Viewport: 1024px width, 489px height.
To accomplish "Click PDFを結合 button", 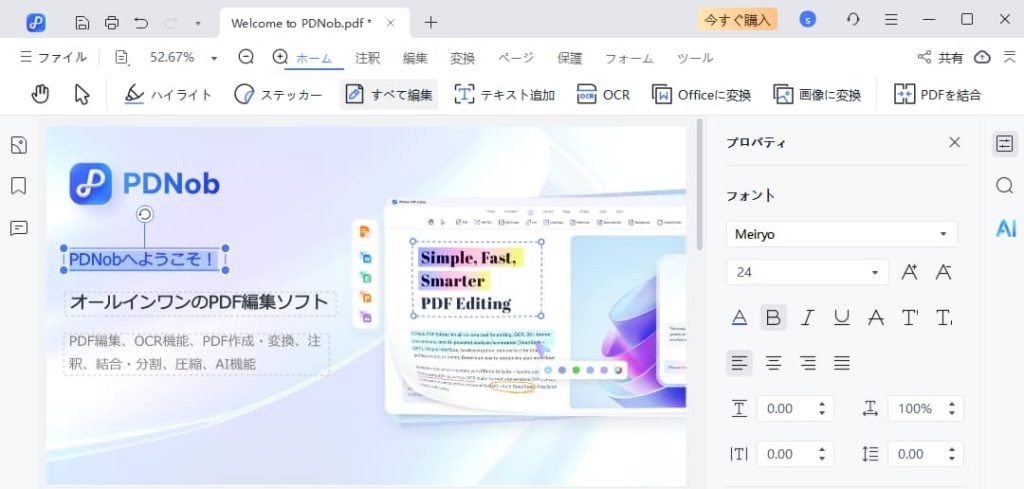I will point(937,95).
